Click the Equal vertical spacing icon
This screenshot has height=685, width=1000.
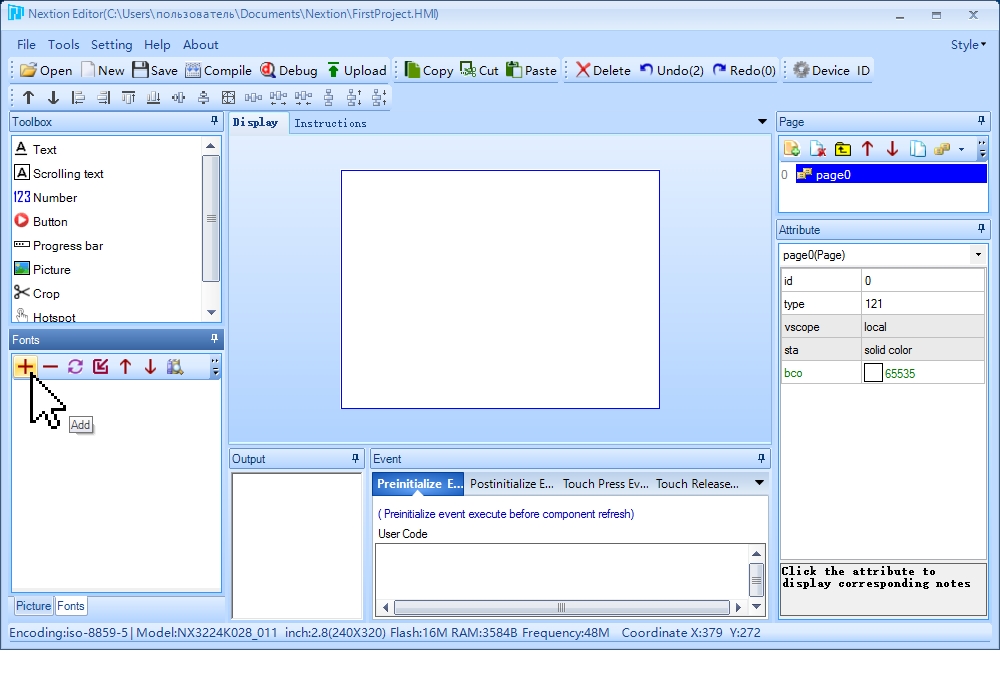(328, 98)
